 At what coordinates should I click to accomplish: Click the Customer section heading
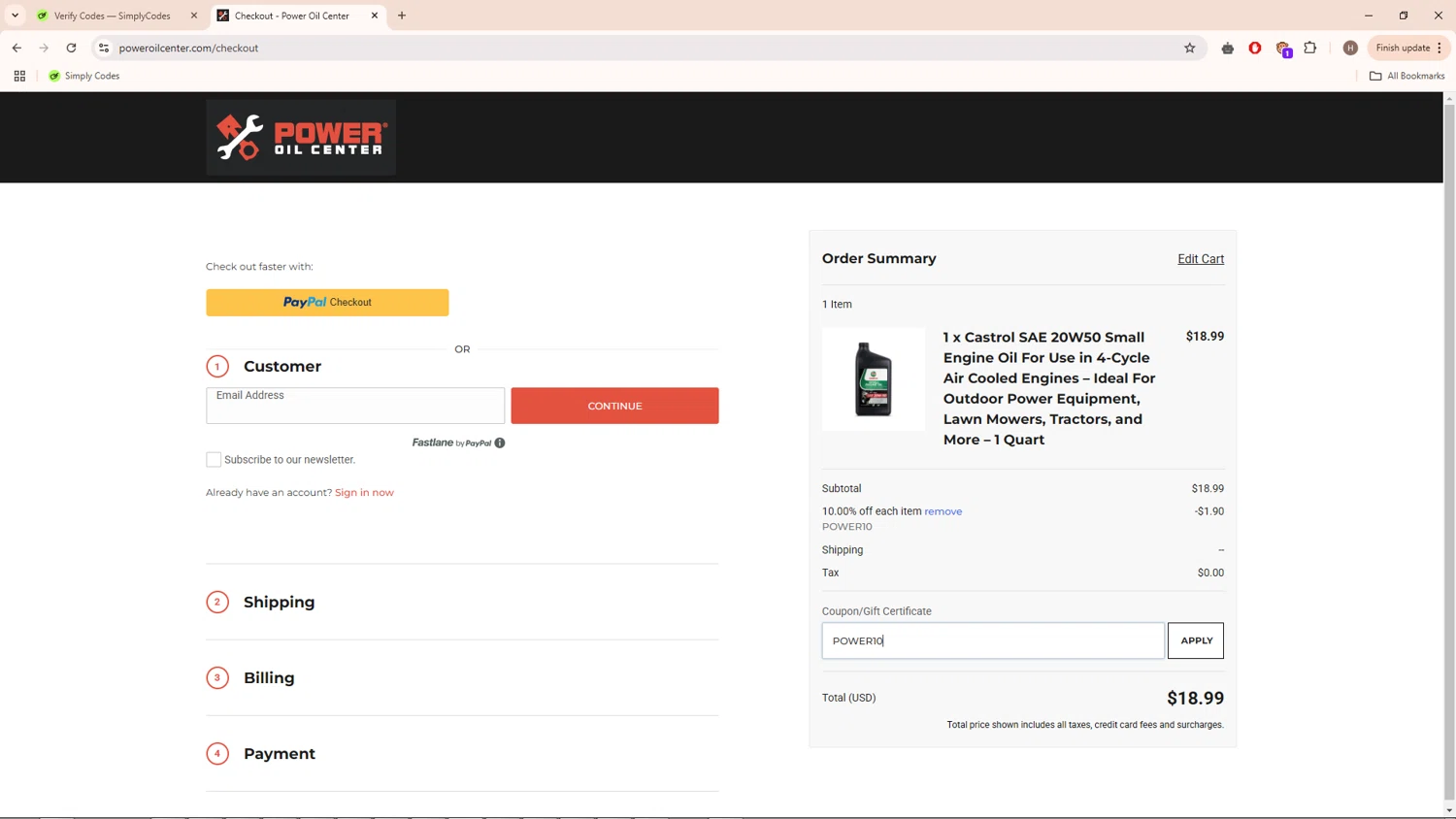click(282, 367)
